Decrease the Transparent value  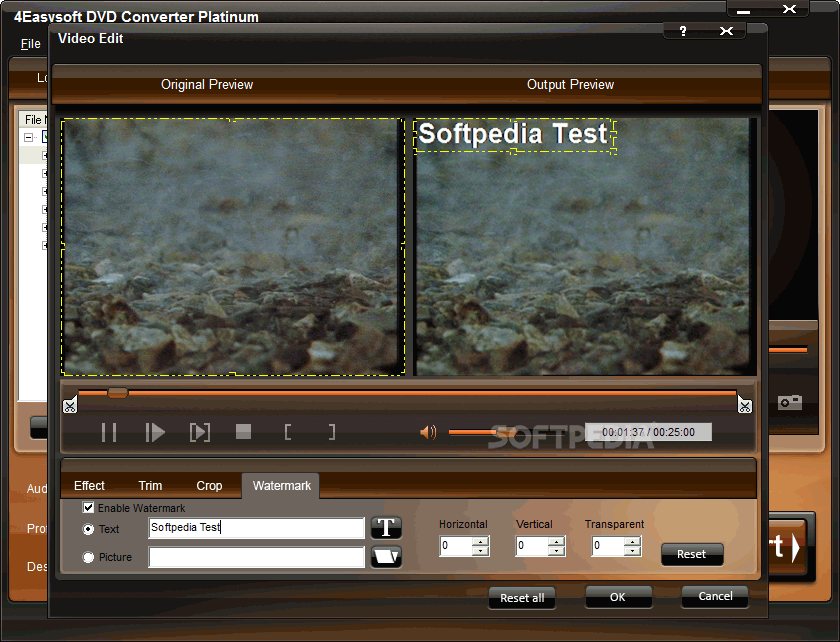coord(633,551)
